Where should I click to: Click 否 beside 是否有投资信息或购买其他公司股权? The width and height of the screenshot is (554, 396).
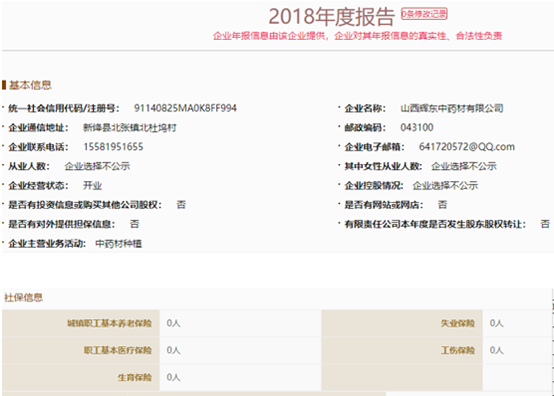(x=181, y=205)
